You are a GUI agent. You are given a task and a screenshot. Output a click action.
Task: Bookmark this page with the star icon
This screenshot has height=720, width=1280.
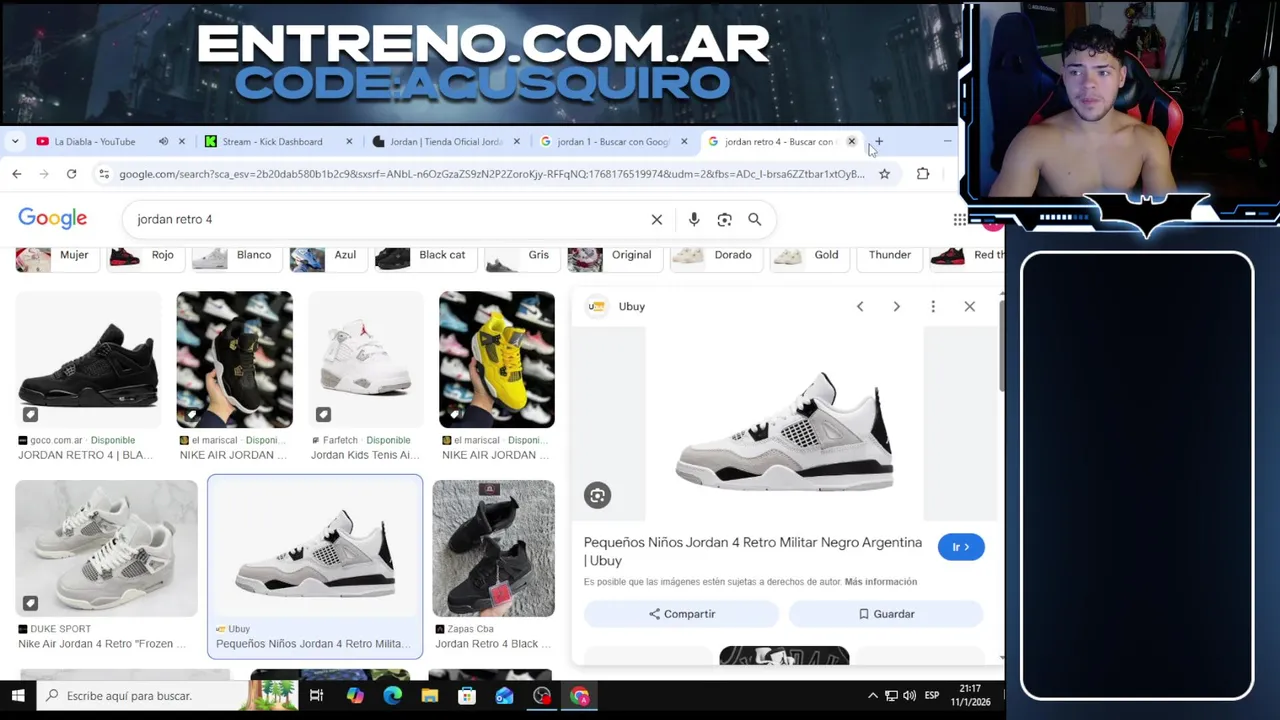pyautogui.click(x=884, y=174)
